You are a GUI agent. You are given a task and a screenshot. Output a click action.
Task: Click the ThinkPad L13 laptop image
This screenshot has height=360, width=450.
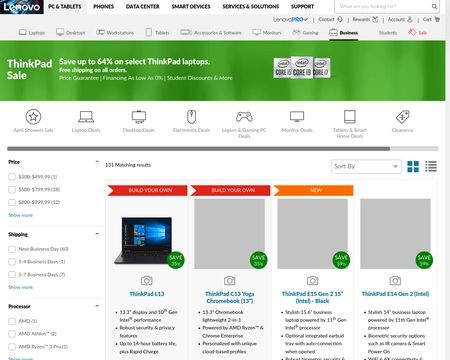[x=143, y=240]
